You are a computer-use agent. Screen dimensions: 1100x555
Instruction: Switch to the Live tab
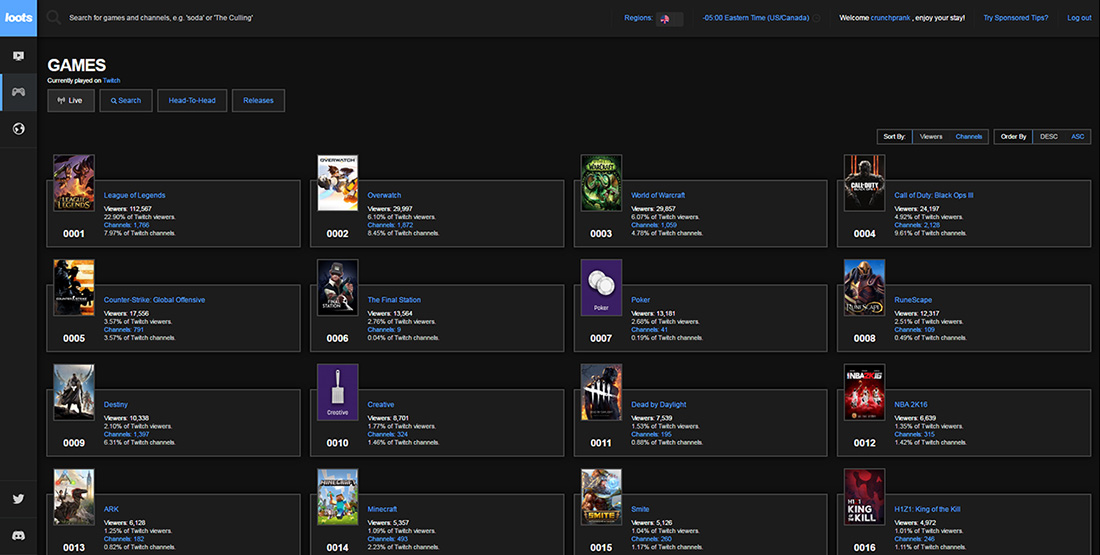[71, 100]
